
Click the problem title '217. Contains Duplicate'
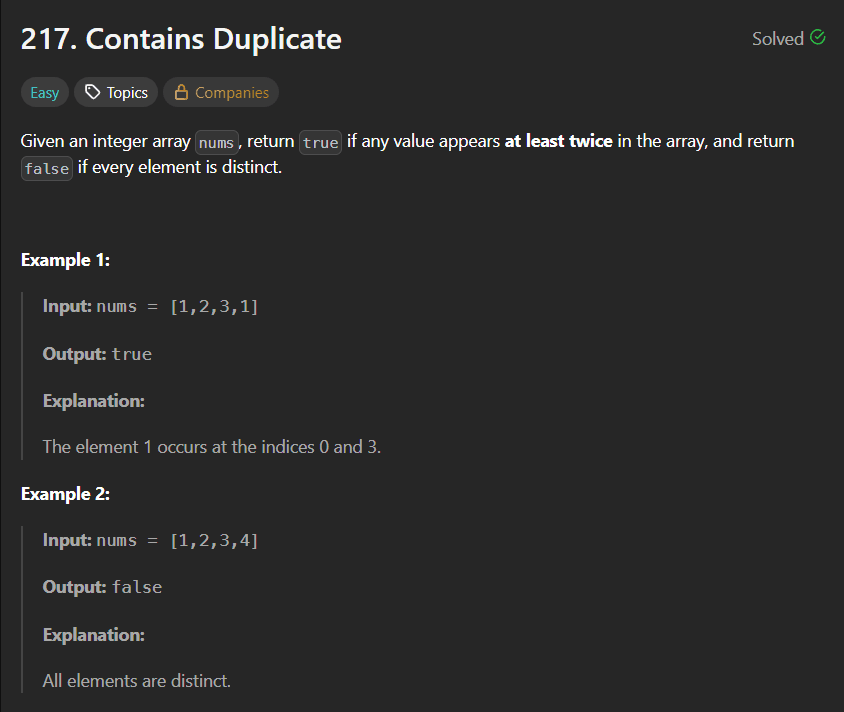(x=180, y=38)
